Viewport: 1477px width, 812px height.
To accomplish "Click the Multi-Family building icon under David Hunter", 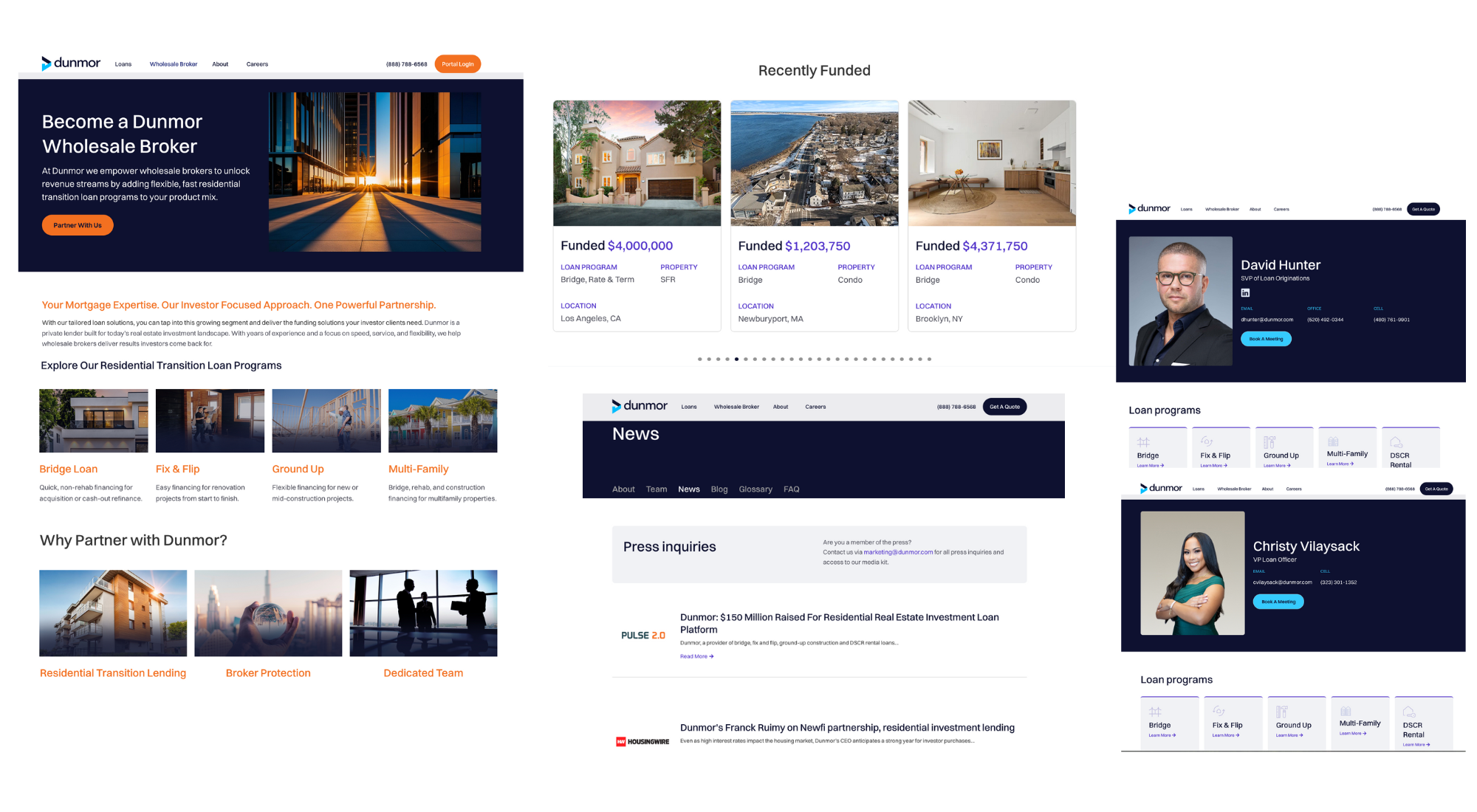I will [x=1333, y=441].
